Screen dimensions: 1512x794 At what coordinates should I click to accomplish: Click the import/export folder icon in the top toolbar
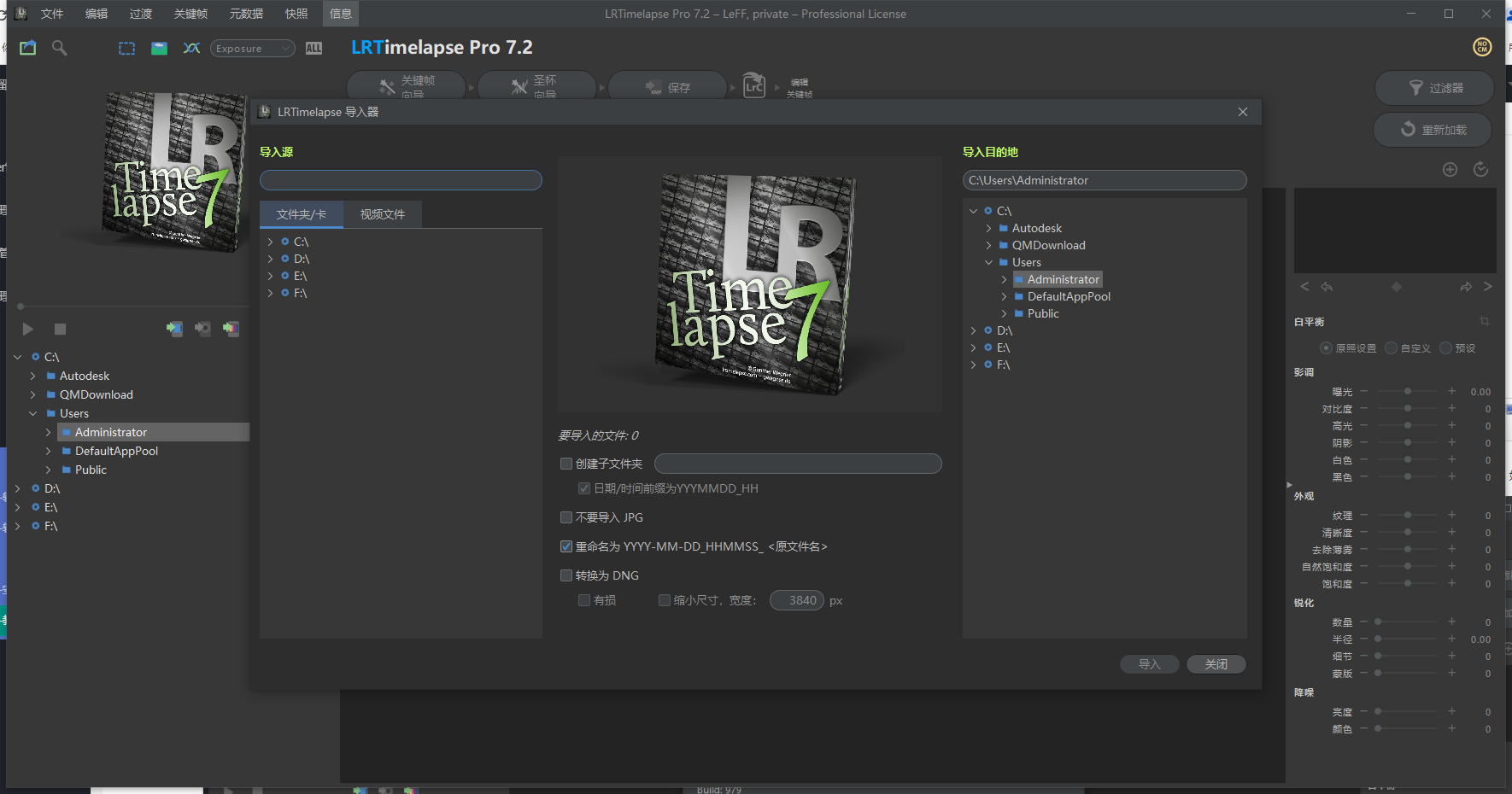tap(28, 48)
